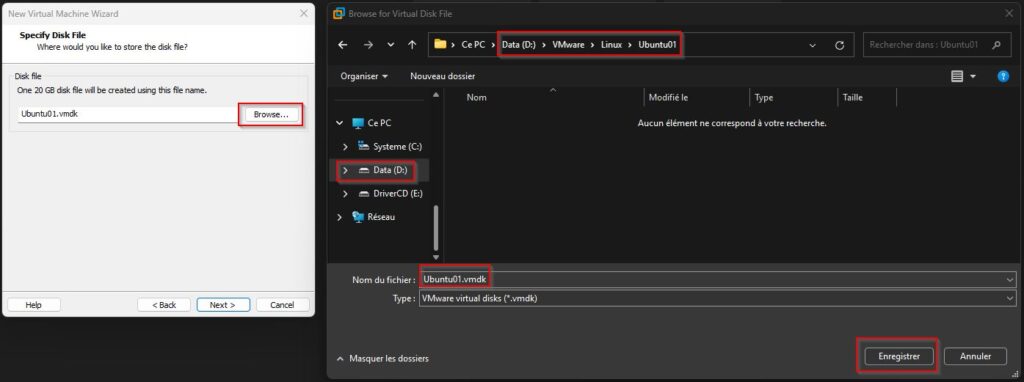This screenshot has height=382, width=1024.
Task: Go up one folder level
Action: [412, 45]
